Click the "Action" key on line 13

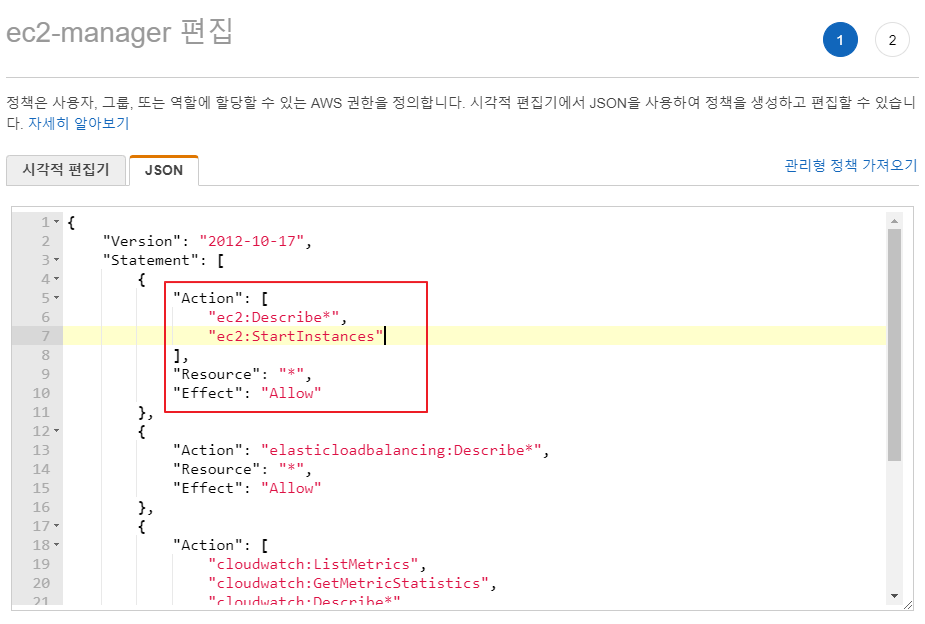coord(208,451)
